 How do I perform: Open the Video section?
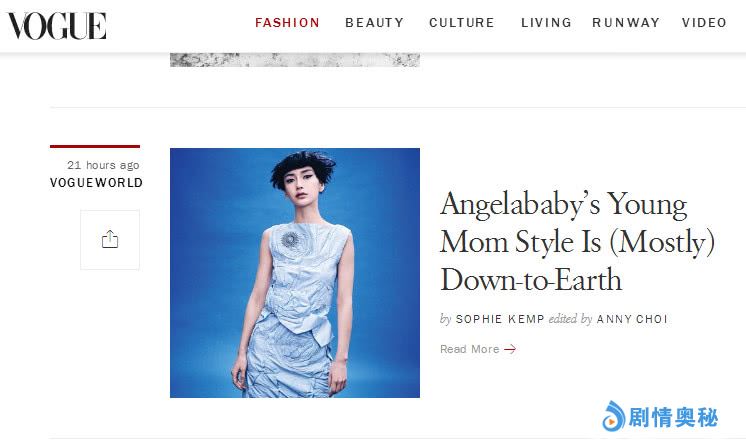[x=704, y=23]
